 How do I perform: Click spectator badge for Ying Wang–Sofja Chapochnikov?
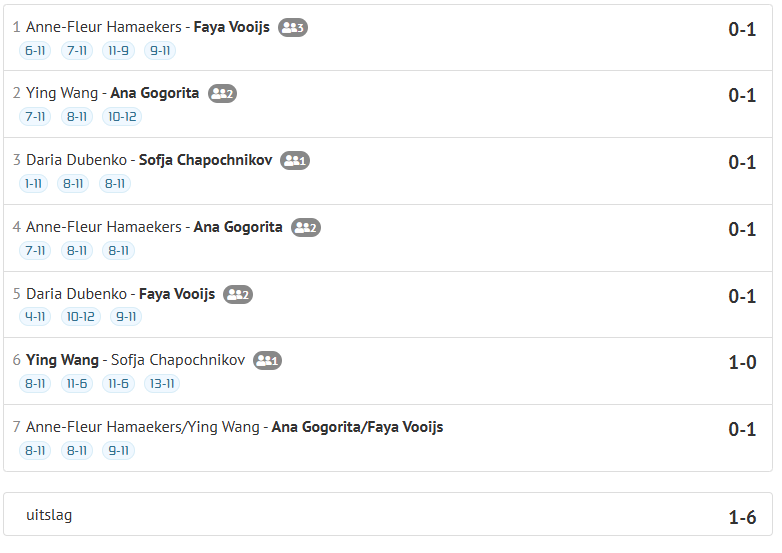point(268,361)
